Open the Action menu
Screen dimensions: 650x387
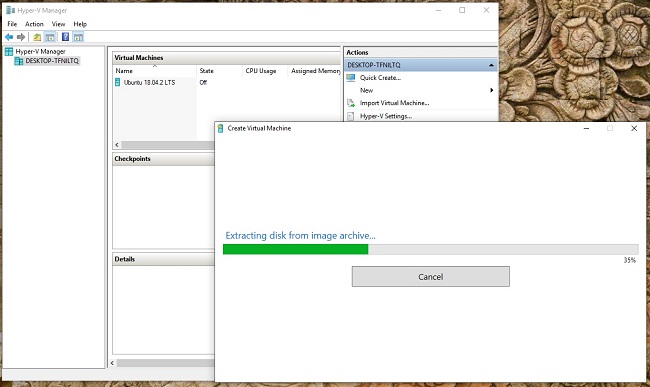coord(34,24)
